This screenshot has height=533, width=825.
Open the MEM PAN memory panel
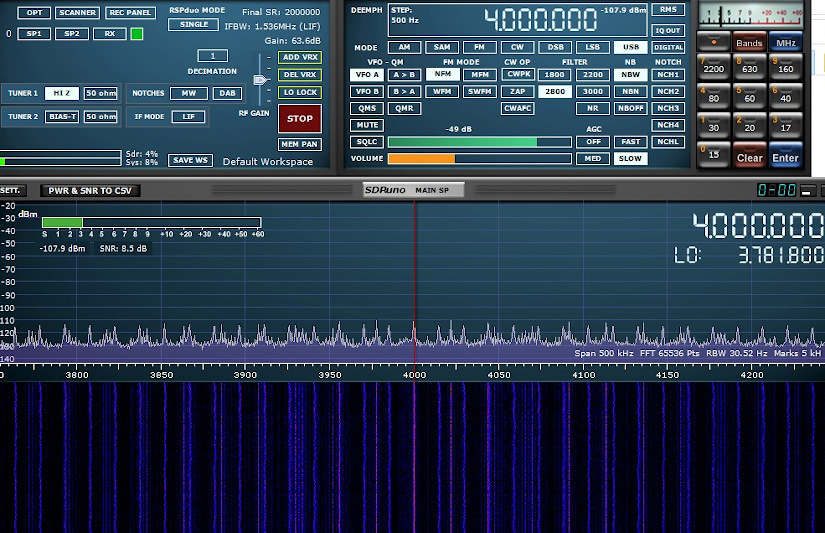(x=299, y=144)
